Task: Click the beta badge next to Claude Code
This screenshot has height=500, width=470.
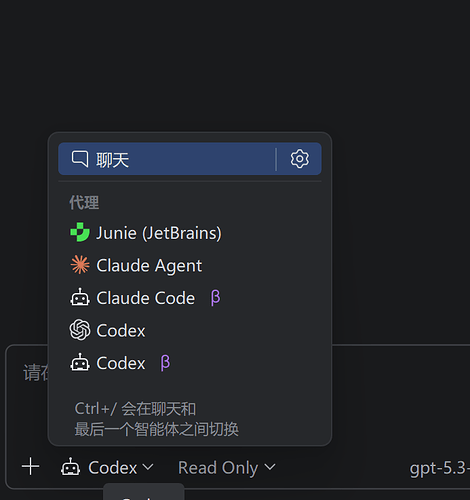Action: 215,298
